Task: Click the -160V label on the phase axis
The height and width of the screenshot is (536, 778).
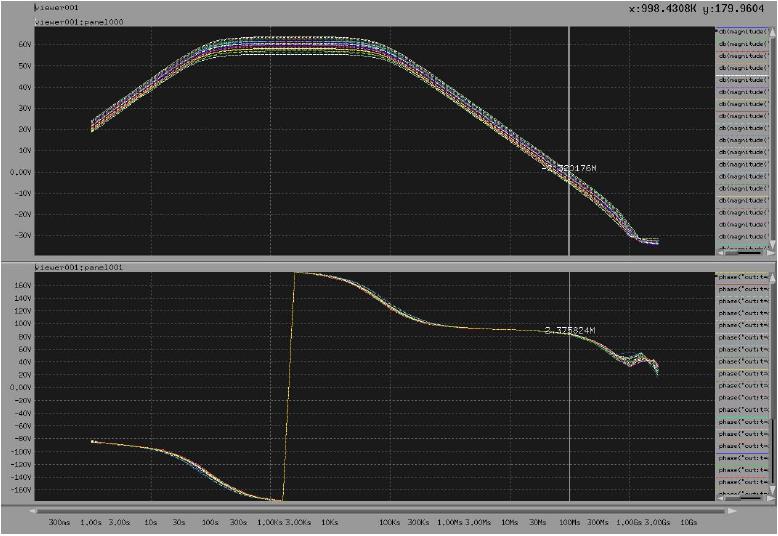Action: click(22, 490)
